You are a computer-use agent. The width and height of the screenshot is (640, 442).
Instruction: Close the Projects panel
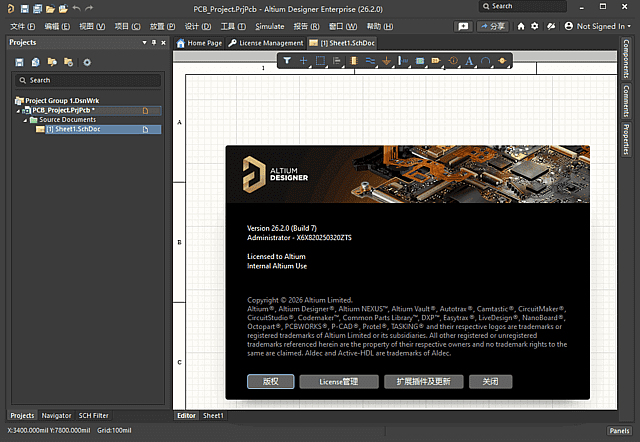pos(164,42)
